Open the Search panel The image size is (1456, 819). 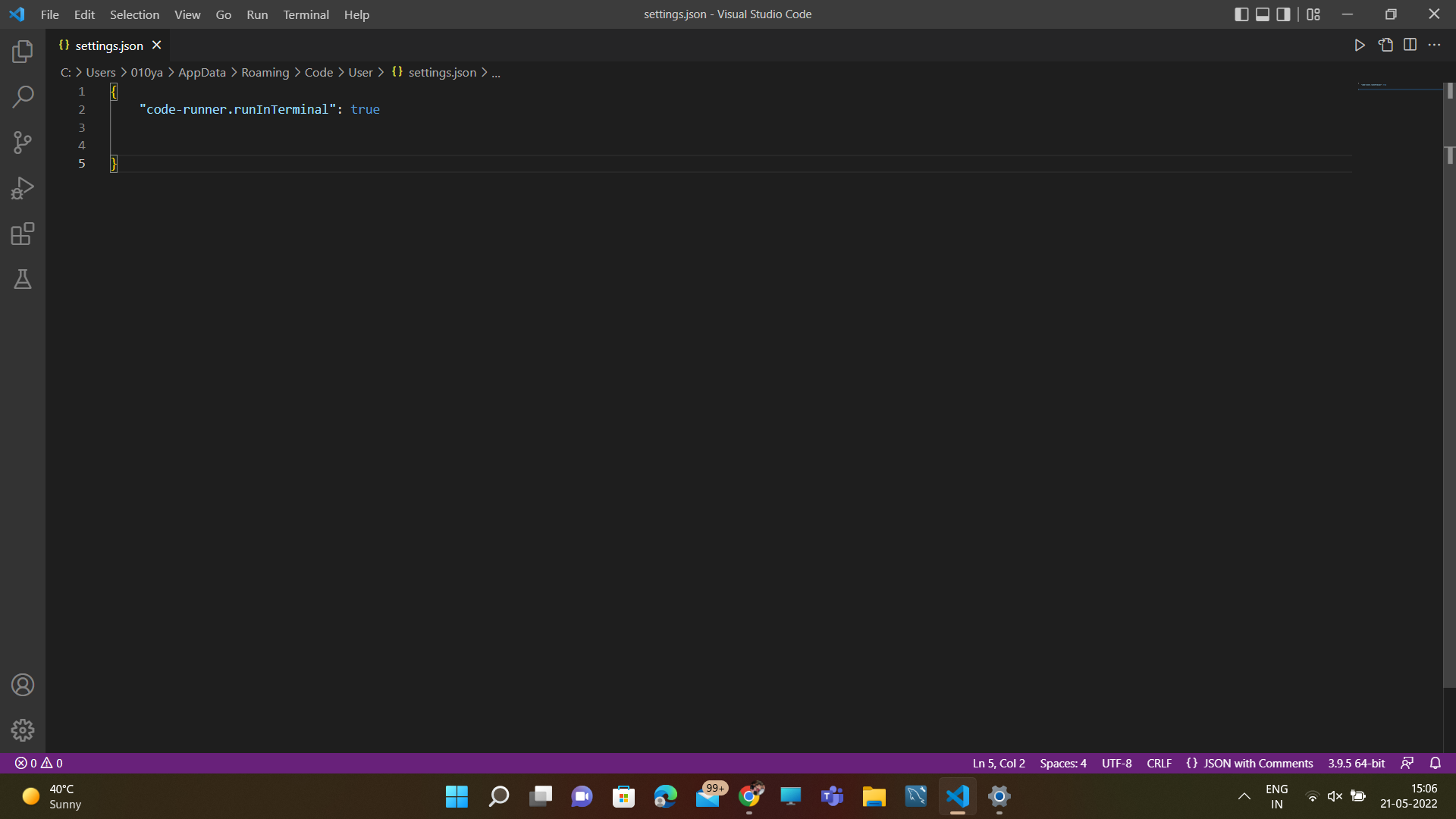(22, 97)
